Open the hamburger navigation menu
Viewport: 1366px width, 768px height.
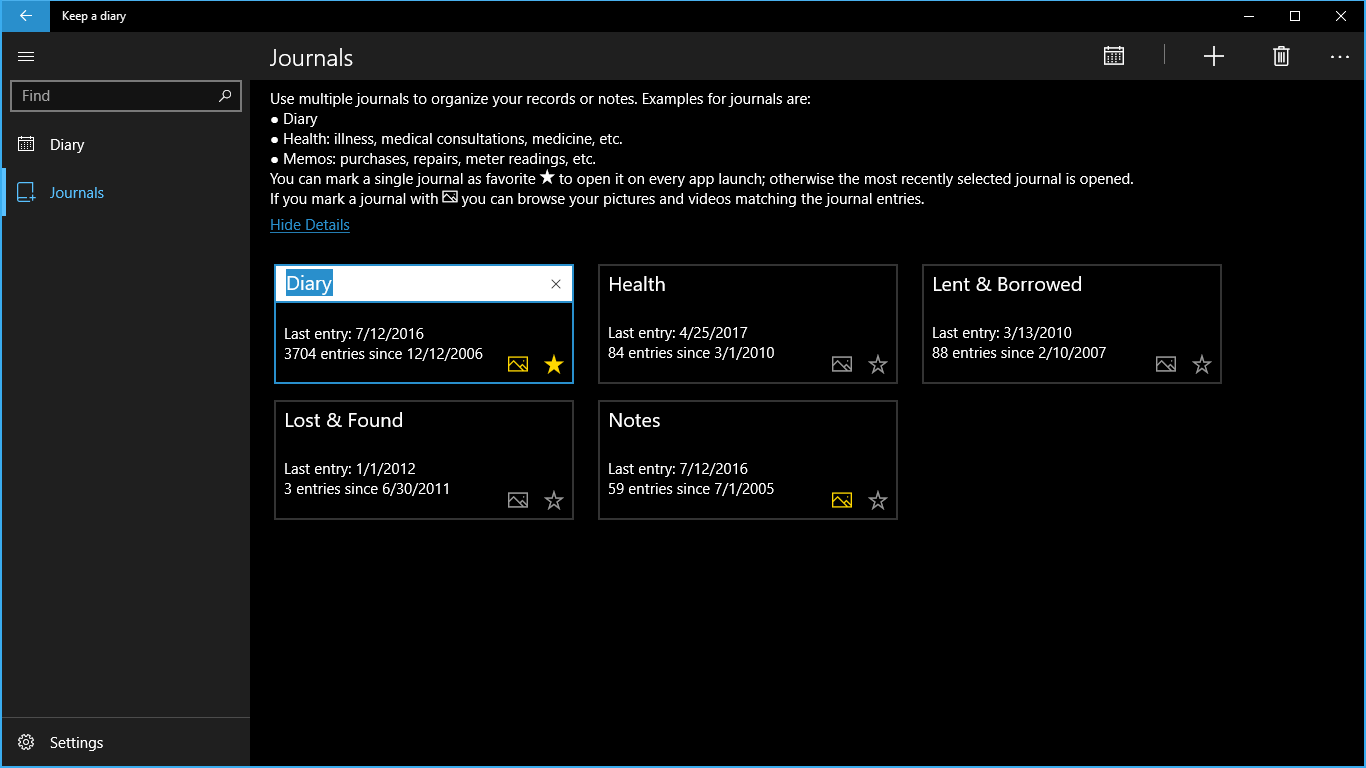coord(26,57)
